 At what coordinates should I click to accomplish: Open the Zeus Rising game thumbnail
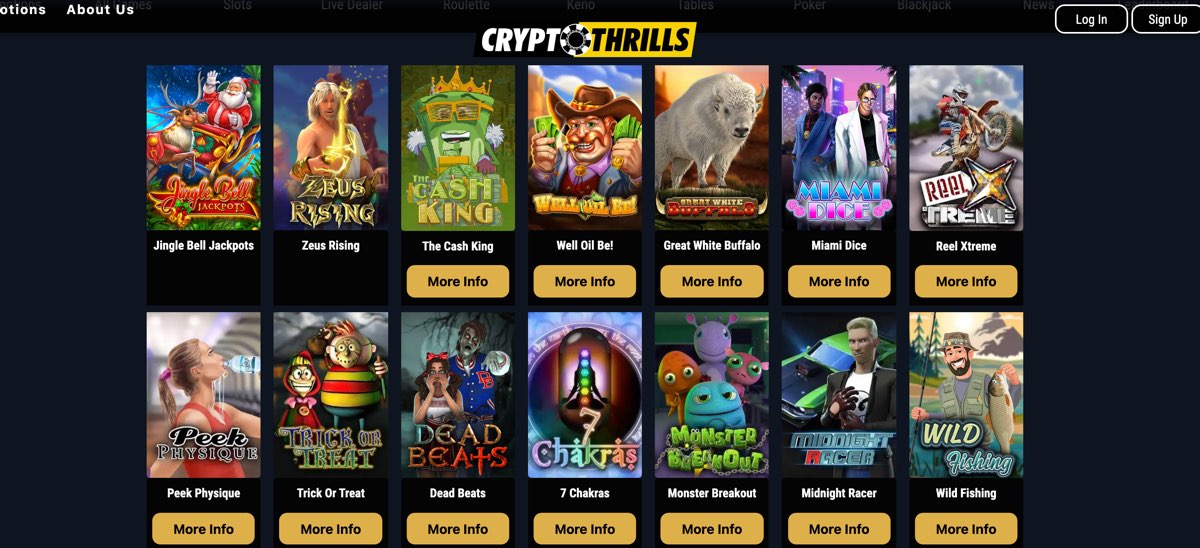[x=331, y=148]
